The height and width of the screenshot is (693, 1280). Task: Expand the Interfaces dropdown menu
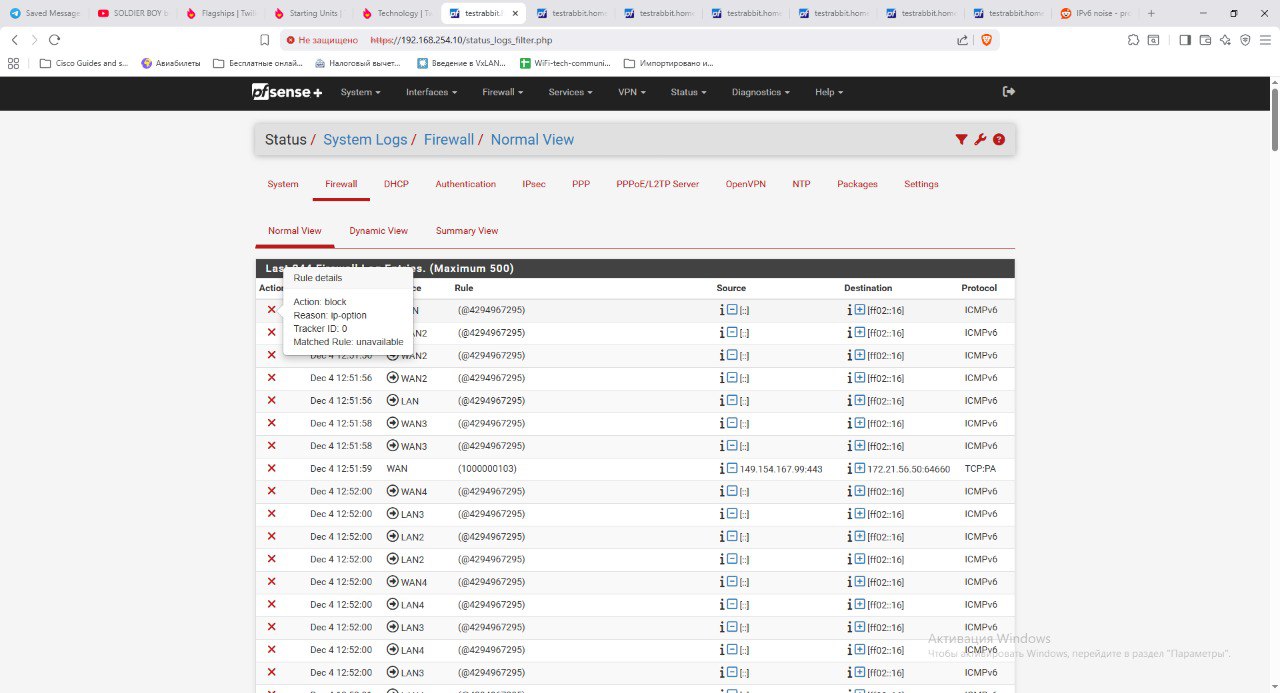click(431, 92)
